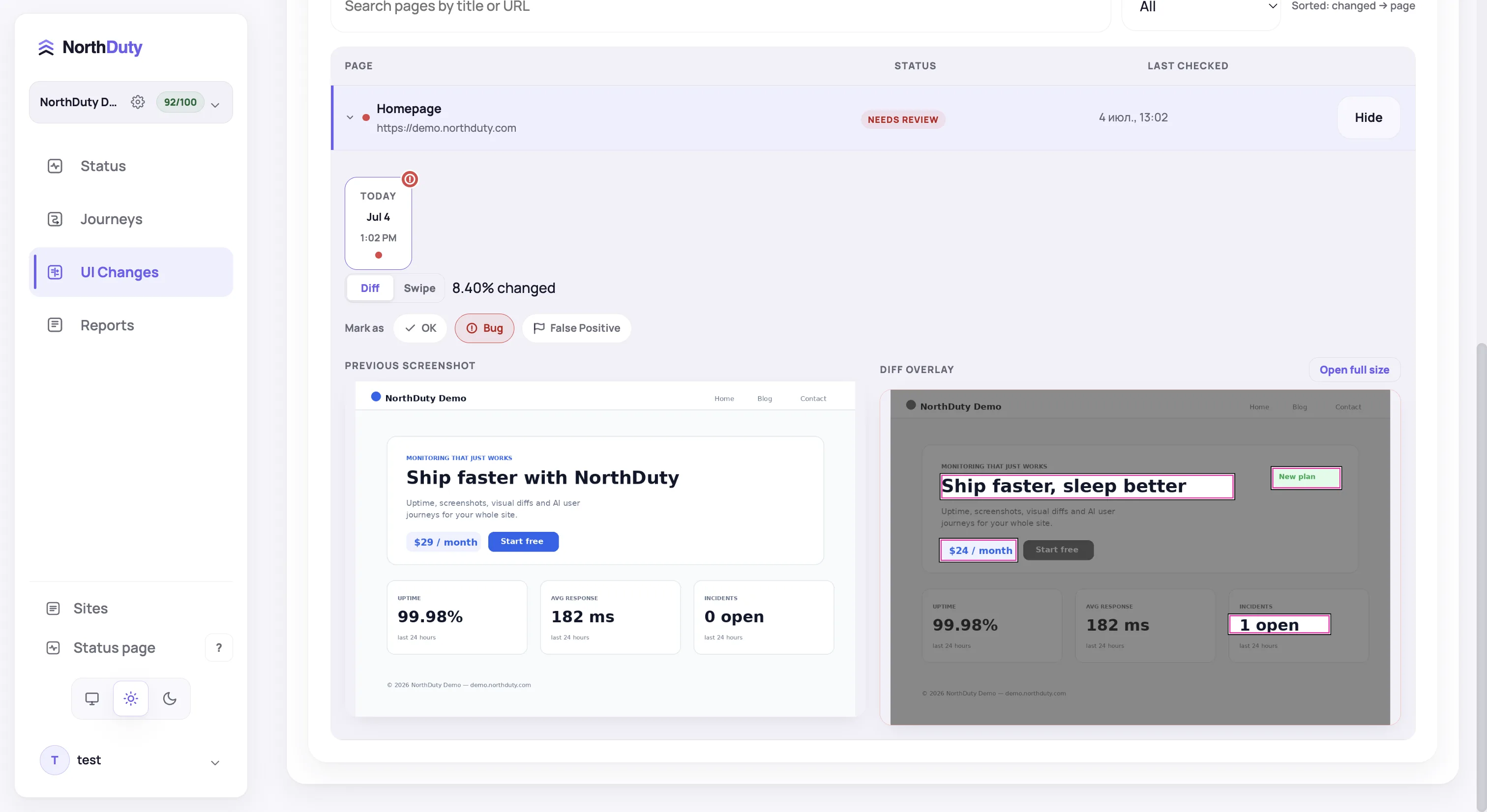Image resolution: width=1487 pixels, height=812 pixels.
Task: Mark the change as OK
Action: [x=420, y=328]
